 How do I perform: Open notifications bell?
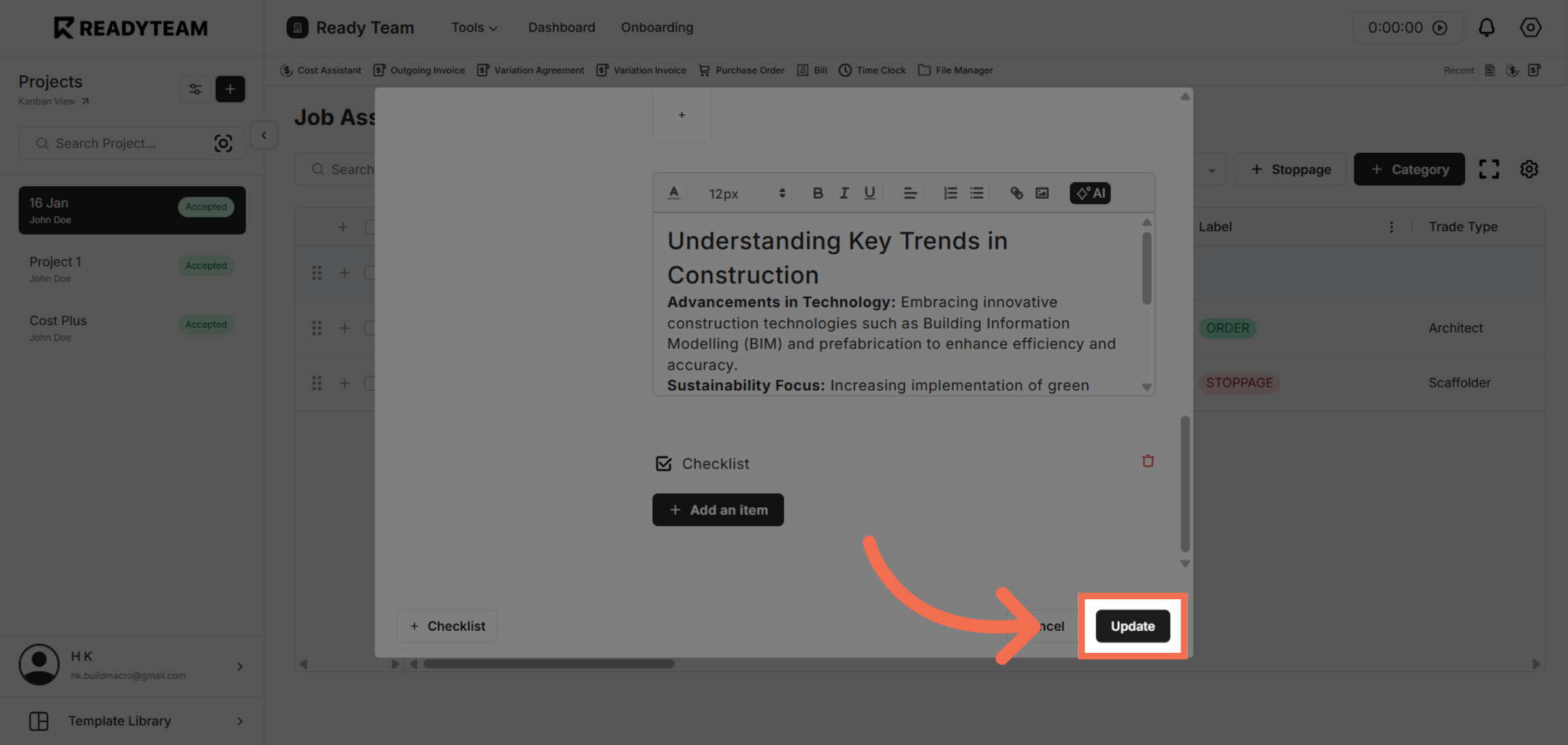pyautogui.click(x=1486, y=27)
